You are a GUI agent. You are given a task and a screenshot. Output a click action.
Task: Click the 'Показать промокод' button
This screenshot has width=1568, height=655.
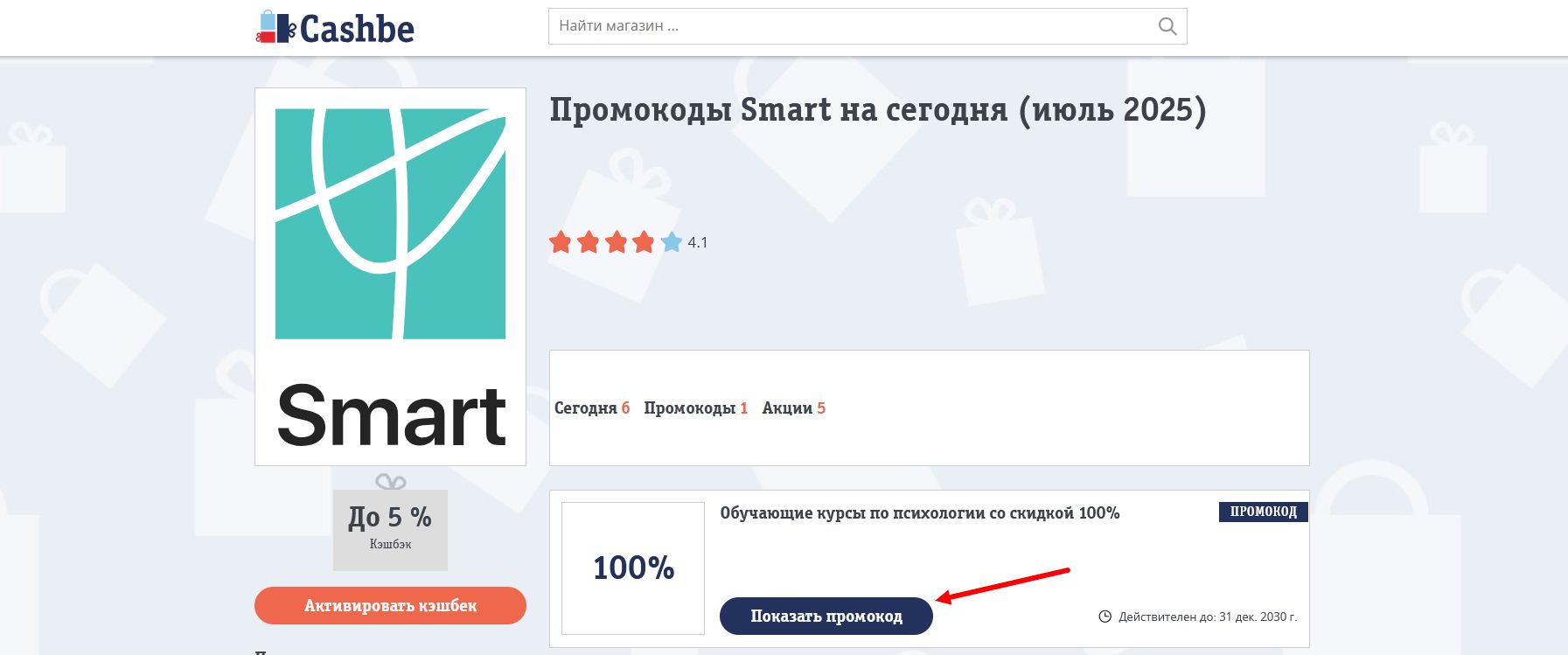[826, 616]
